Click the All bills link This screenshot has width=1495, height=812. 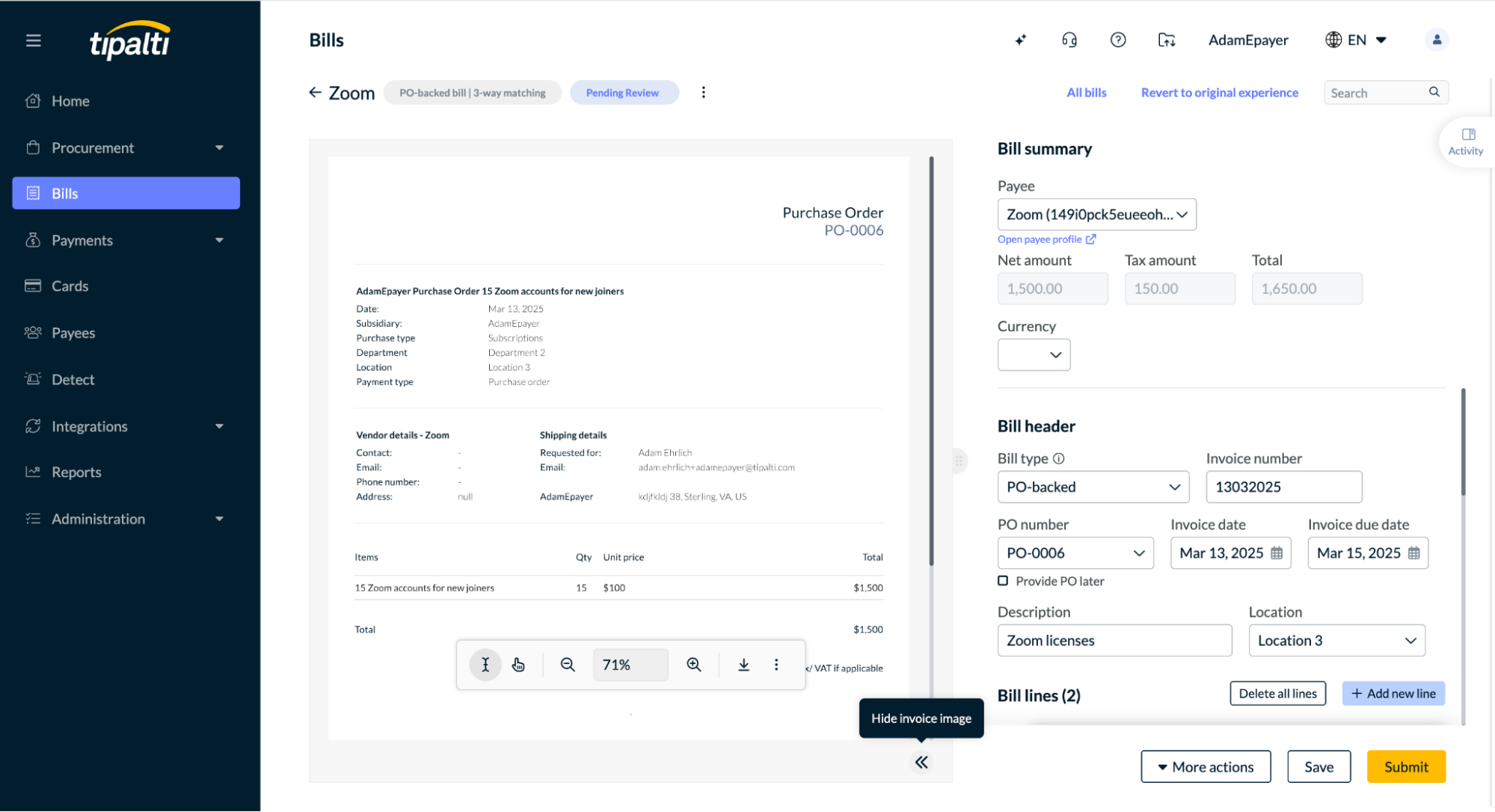coord(1086,93)
